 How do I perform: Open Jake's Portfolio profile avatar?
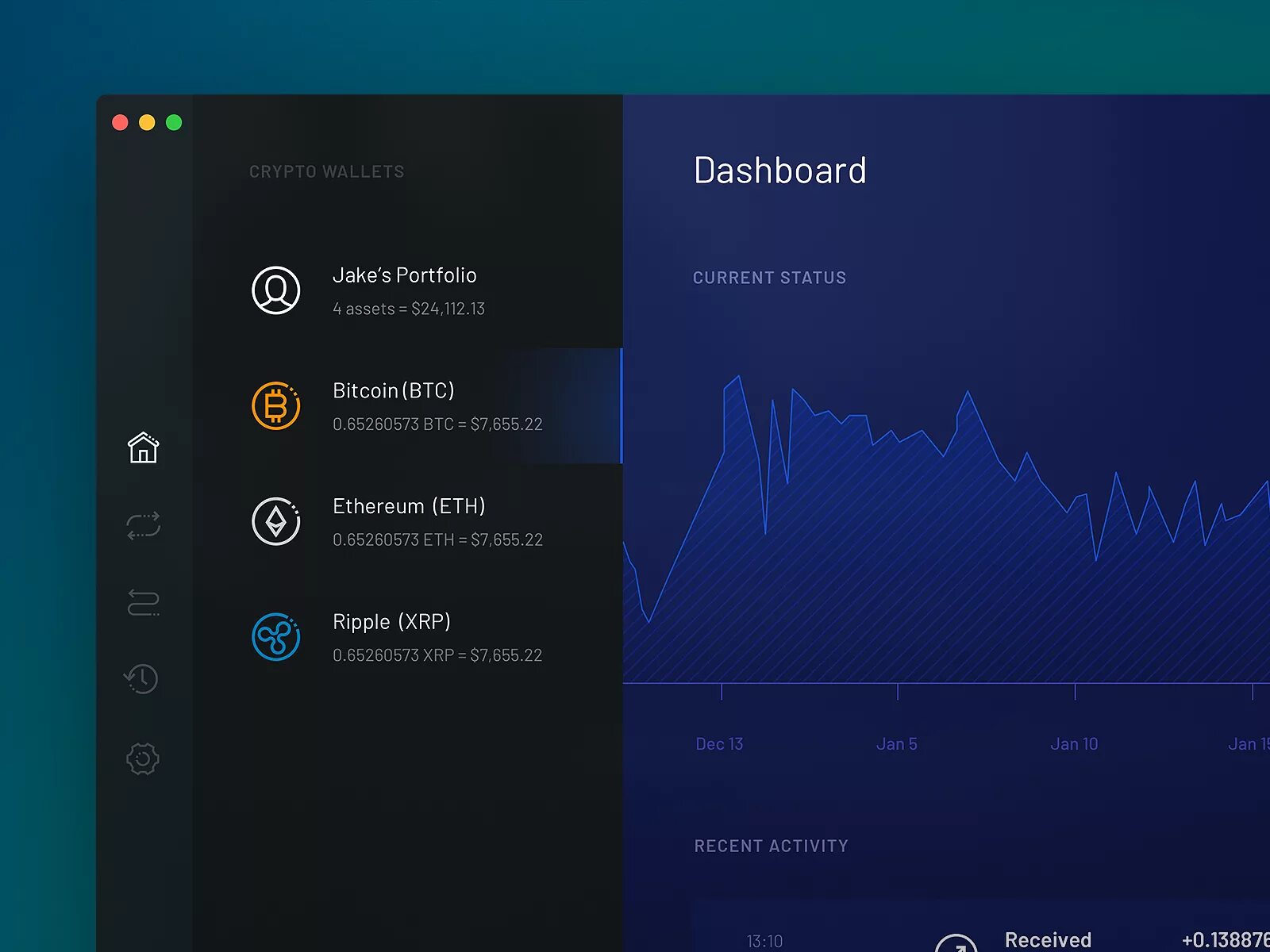[275, 290]
